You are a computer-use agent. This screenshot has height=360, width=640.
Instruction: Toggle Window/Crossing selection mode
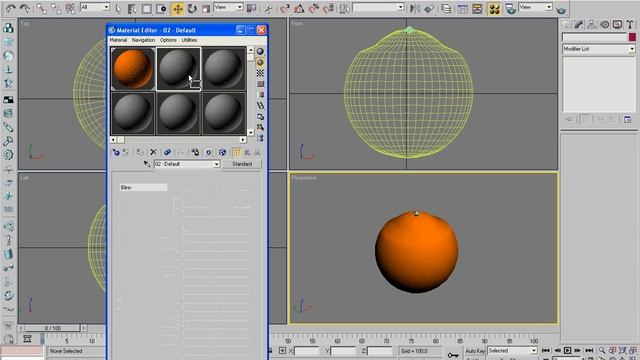[161, 9]
